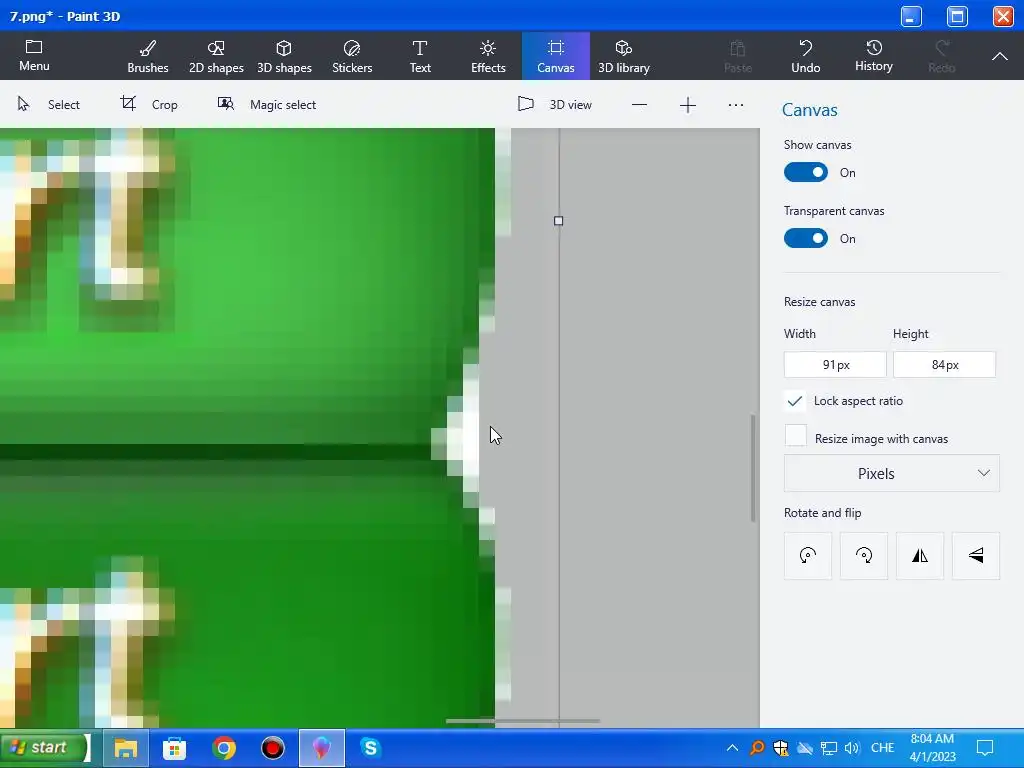The image size is (1024, 768).
Task: Activate the Crop tool
Action: pos(149,104)
